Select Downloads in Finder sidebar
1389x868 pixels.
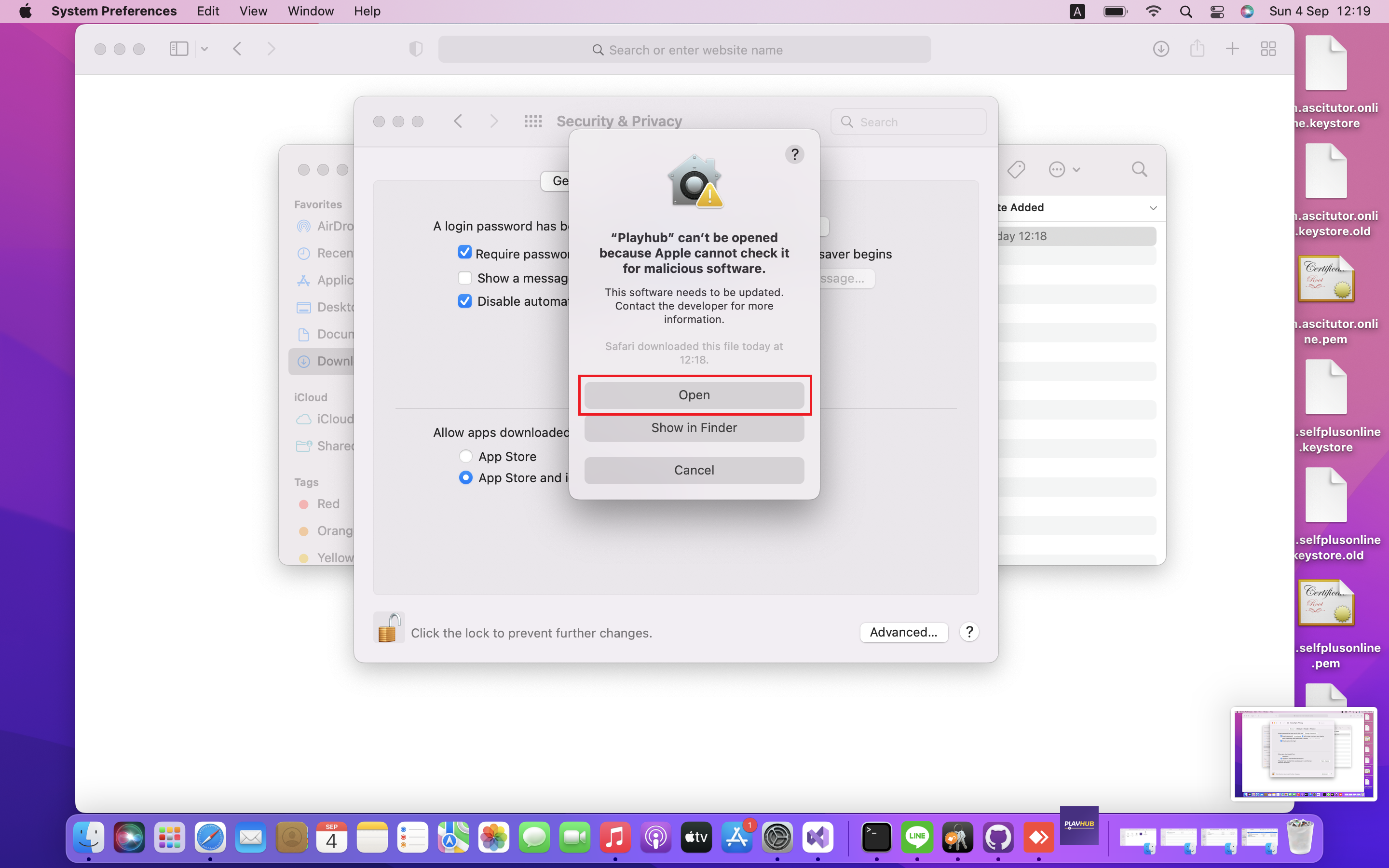point(321,361)
